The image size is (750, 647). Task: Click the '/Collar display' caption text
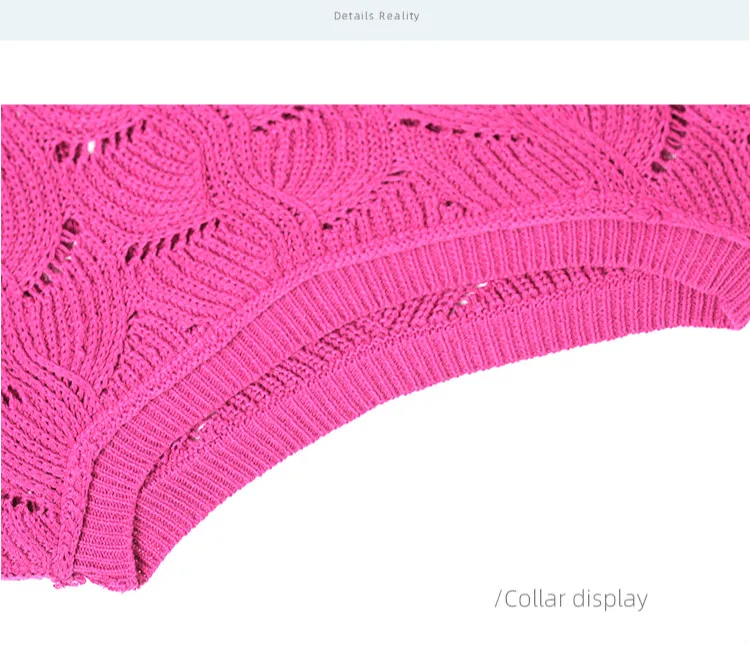point(571,600)
